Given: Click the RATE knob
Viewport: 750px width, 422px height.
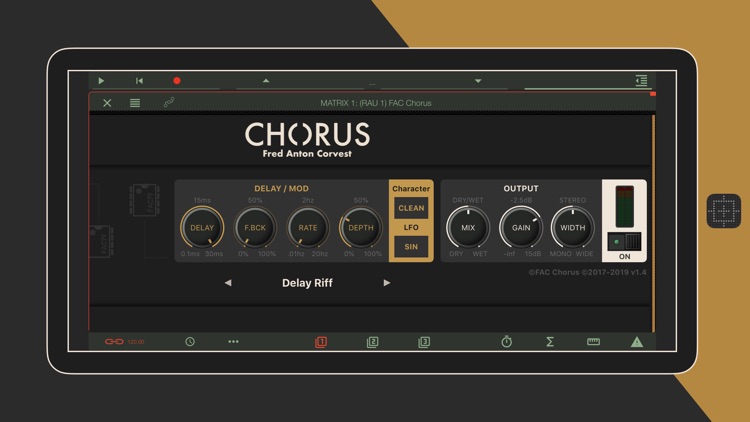Looking at the screenshot, I should [x=308, y=228].
